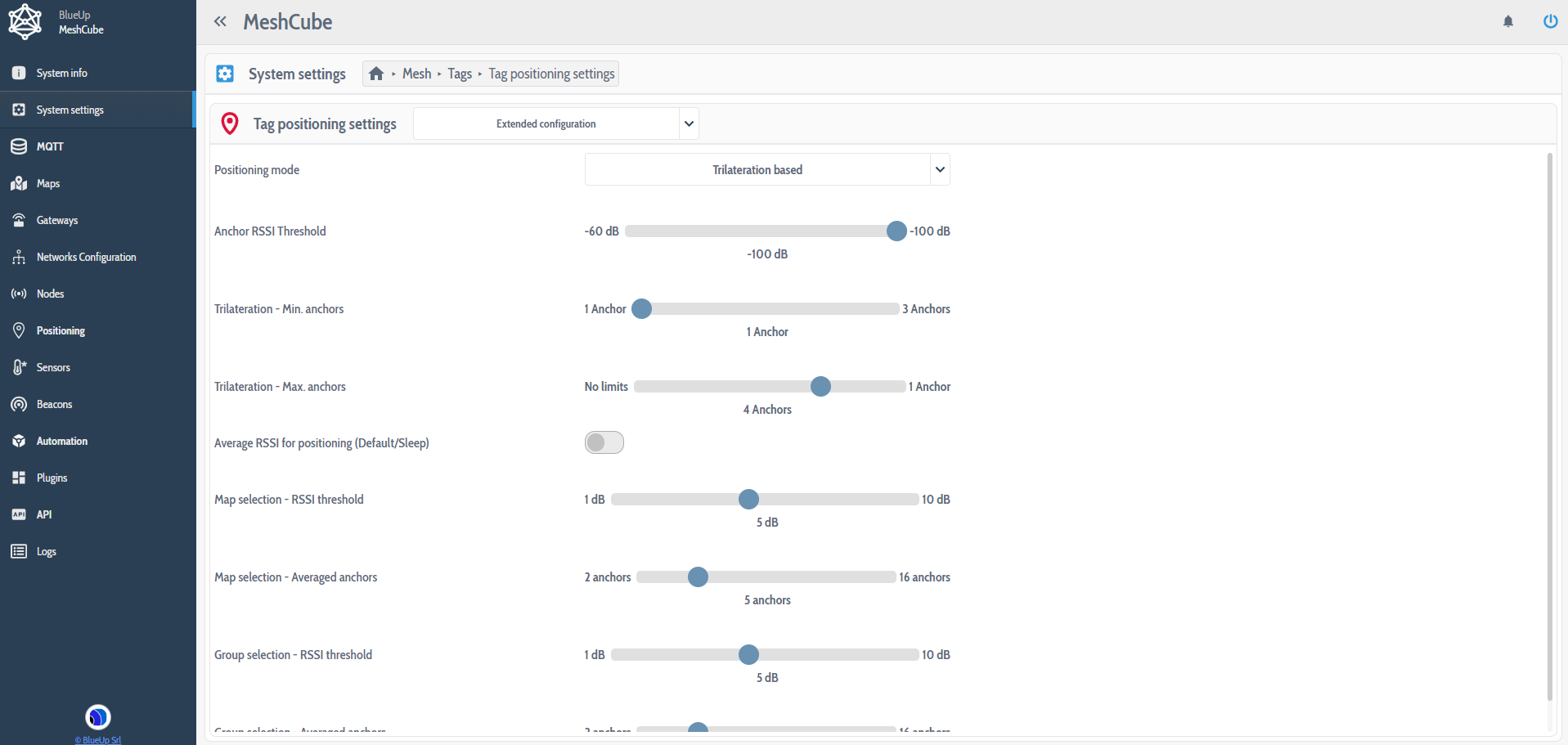The image size is (1568, 745).
Task: Open Gateways in the sidebar
Action: point(56,221)
